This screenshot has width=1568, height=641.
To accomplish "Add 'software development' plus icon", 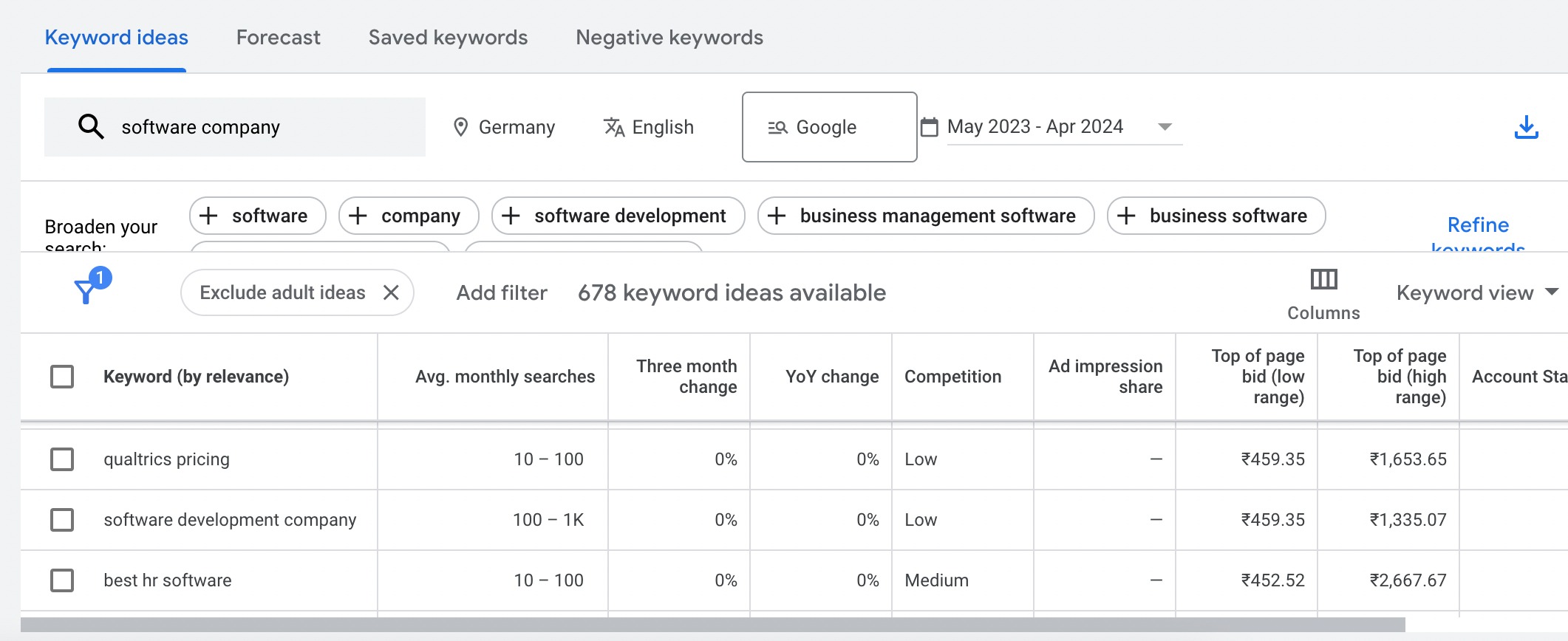I will (511, 216).
